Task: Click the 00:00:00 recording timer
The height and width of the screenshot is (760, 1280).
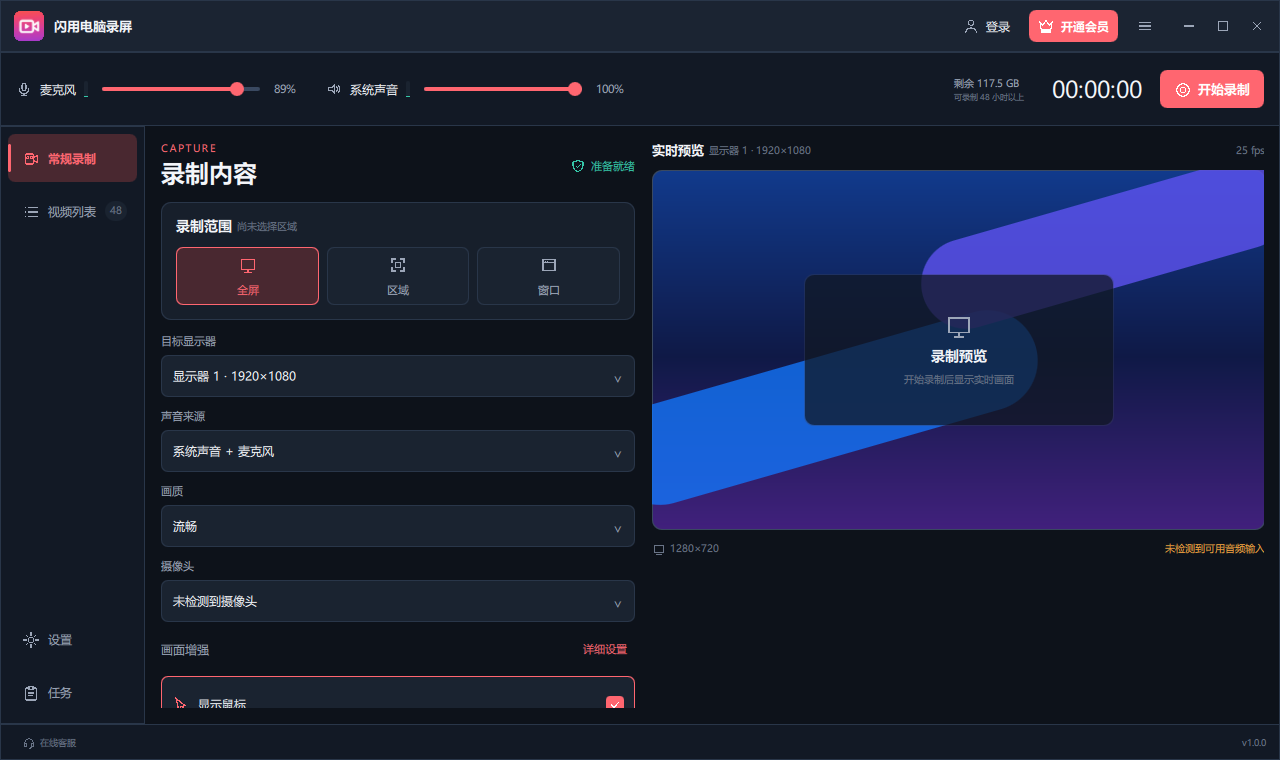Action: click(1097, 90)
